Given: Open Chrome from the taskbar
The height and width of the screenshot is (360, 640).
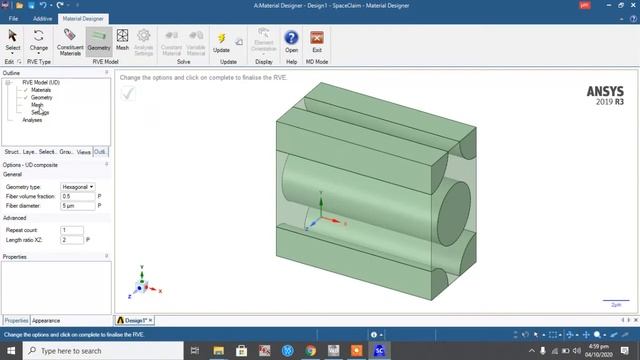Looking at the screenshot, I should pyautogui.click(x=310, y=351).
